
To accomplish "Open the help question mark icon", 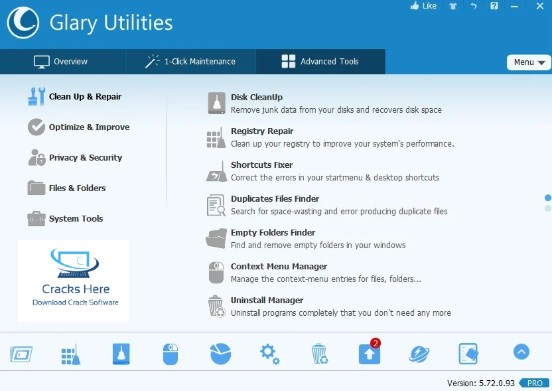I will click(x=494, y=6).
